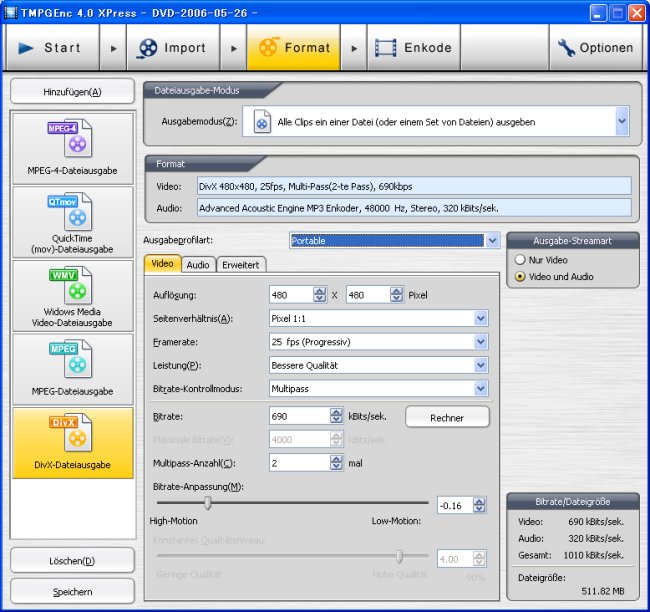Viewport: 650px width, 612px height.
Task: Click the Audio format summary line
Action: 414,208
